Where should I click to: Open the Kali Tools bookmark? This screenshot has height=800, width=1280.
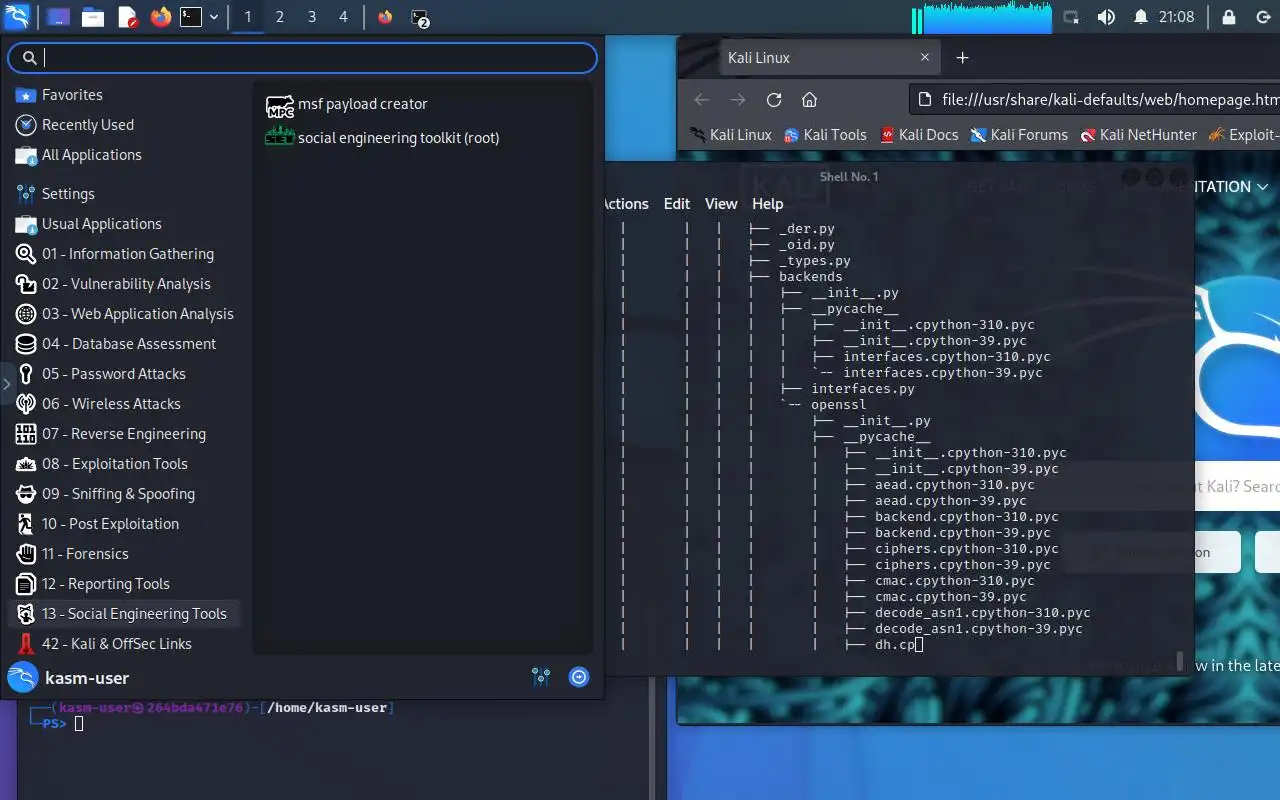click(x=825, y=135)
